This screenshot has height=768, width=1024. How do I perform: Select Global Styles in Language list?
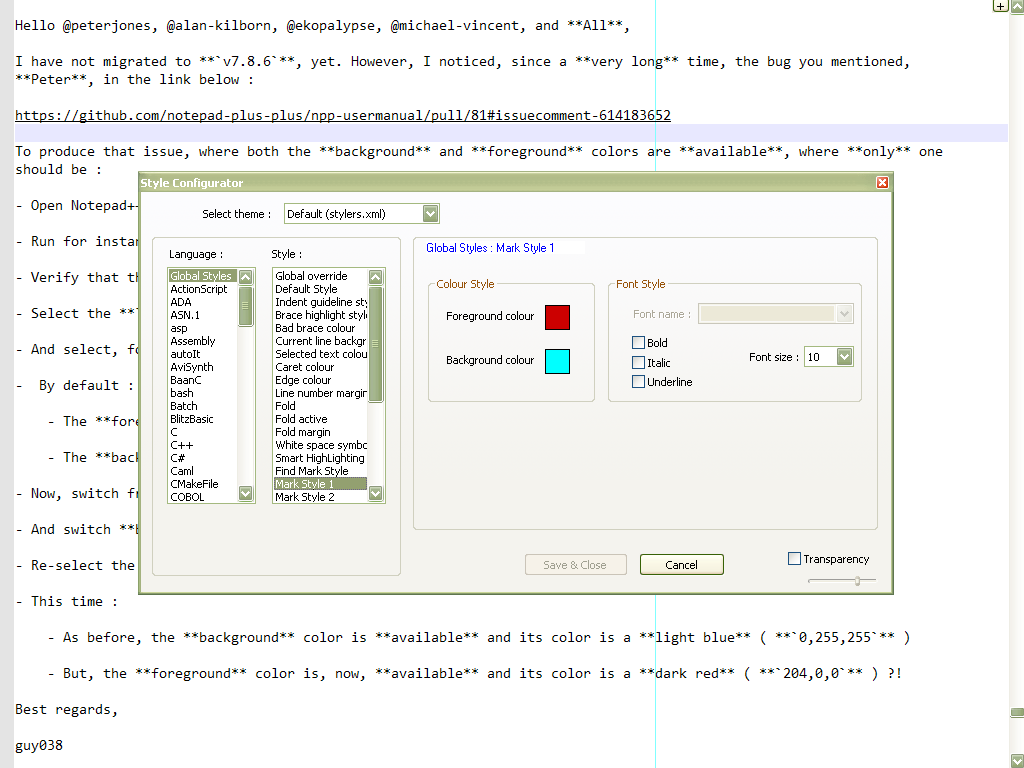(202, 276)
